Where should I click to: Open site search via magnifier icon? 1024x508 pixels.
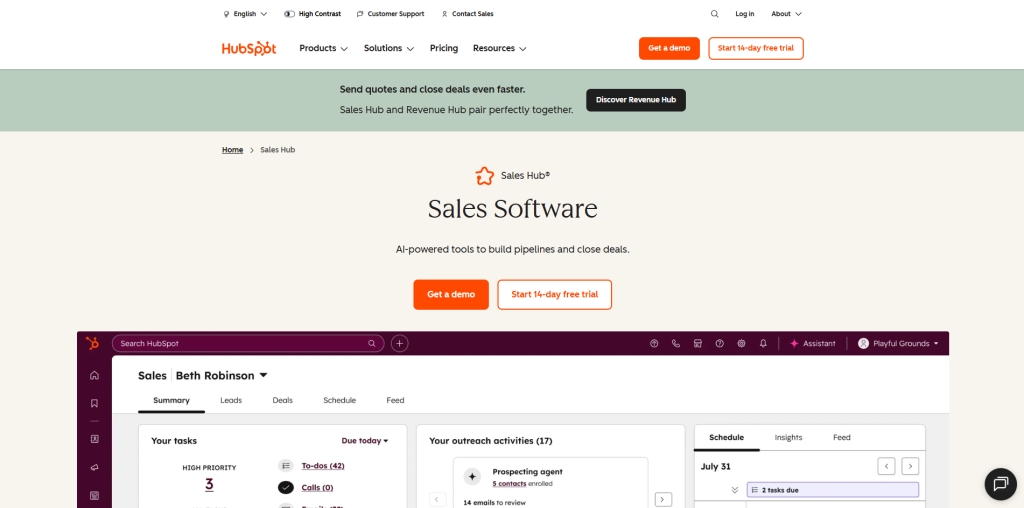pos(714,14)
